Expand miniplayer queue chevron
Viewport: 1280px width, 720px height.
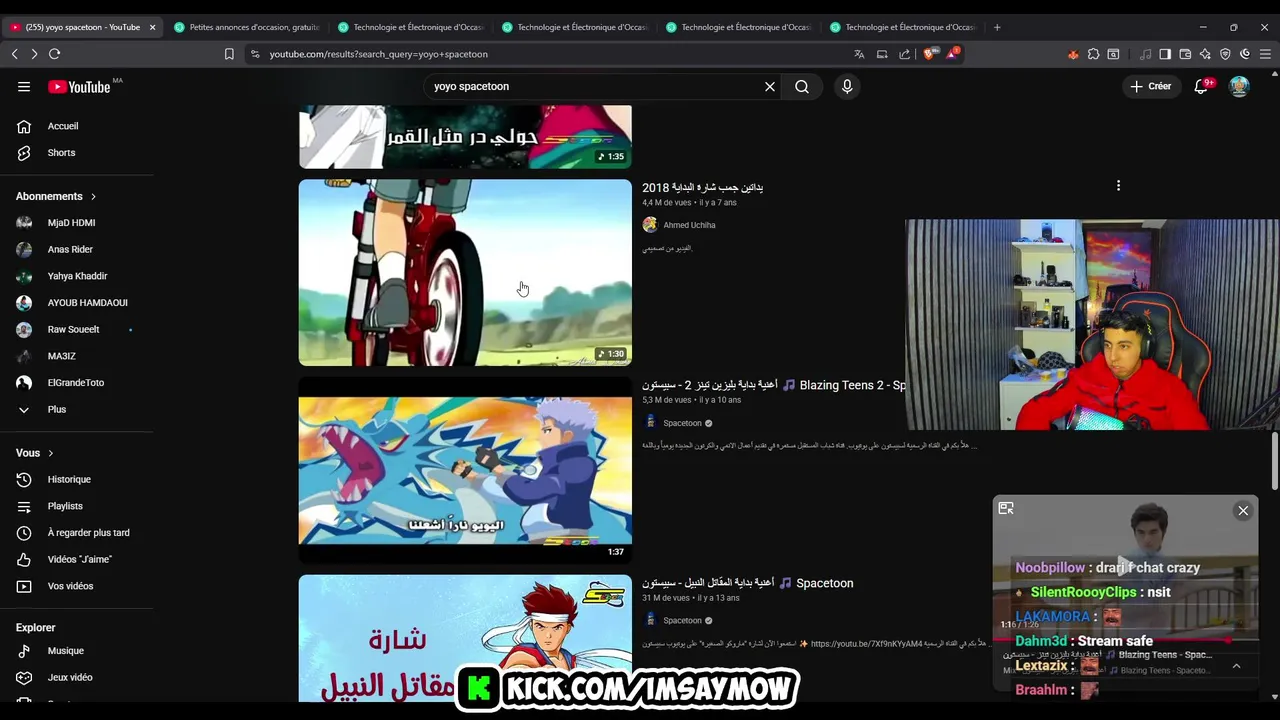(1236, 666)
